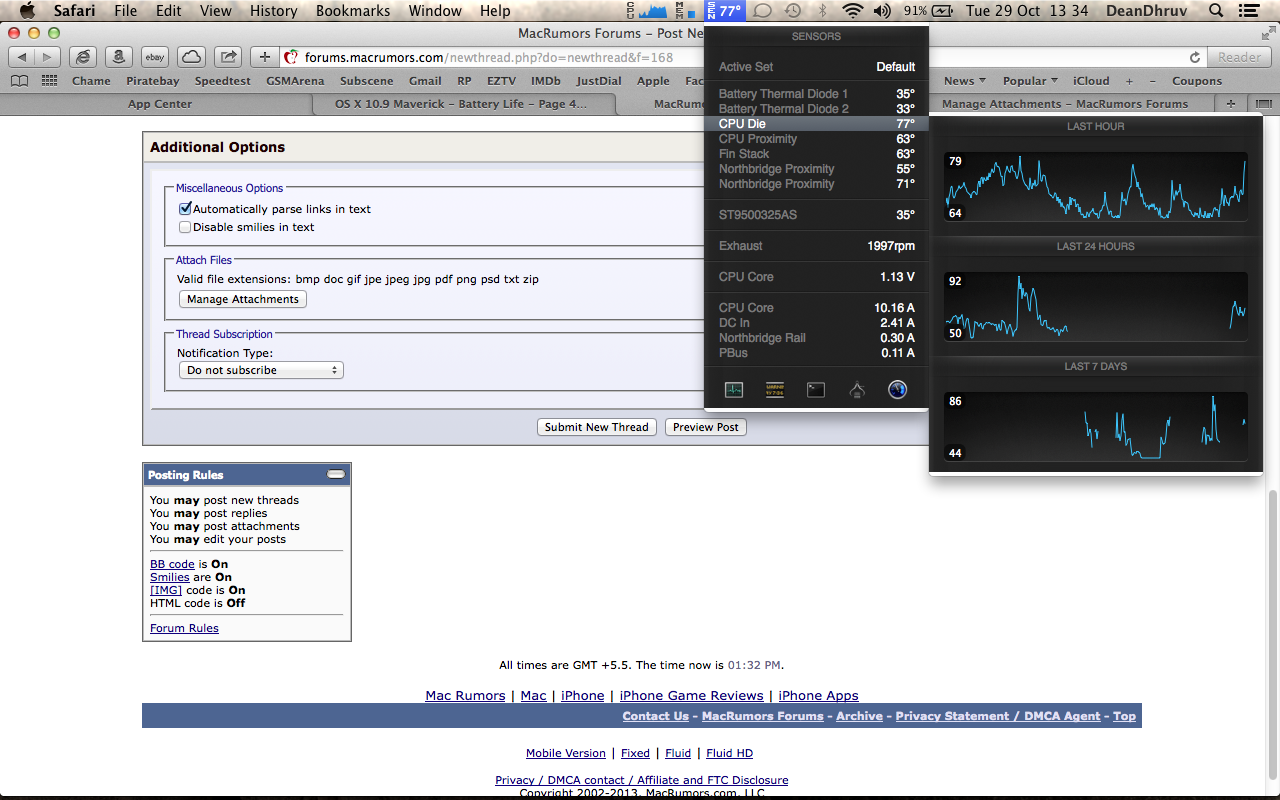Select CPU Die sensor row

point(816,124)
